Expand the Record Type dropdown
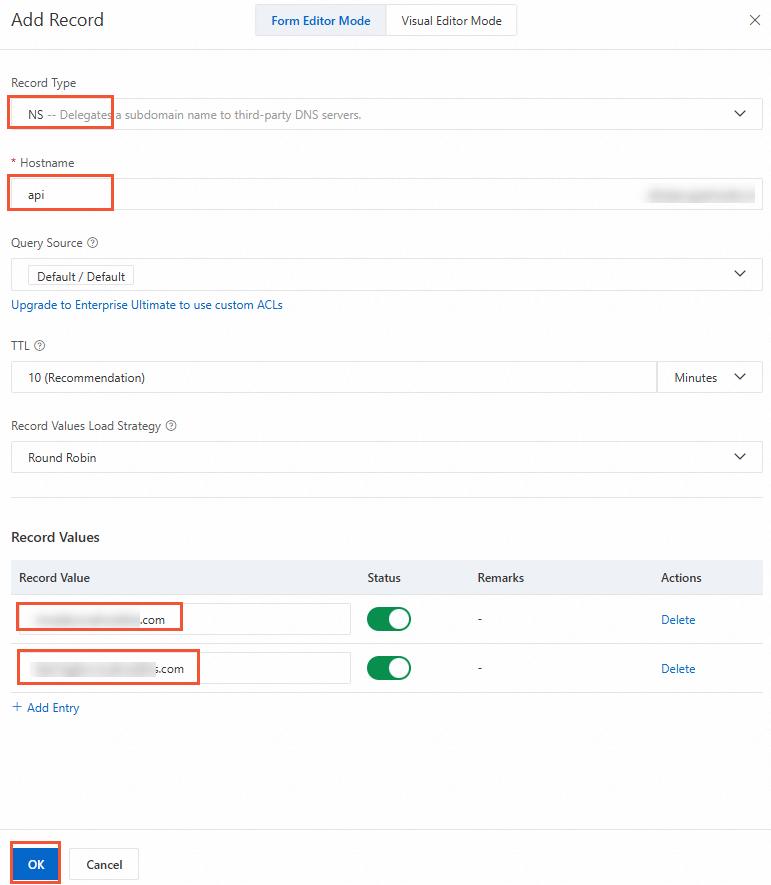The height and width of the screenshot is (885, 771). (x=387, y=114)
